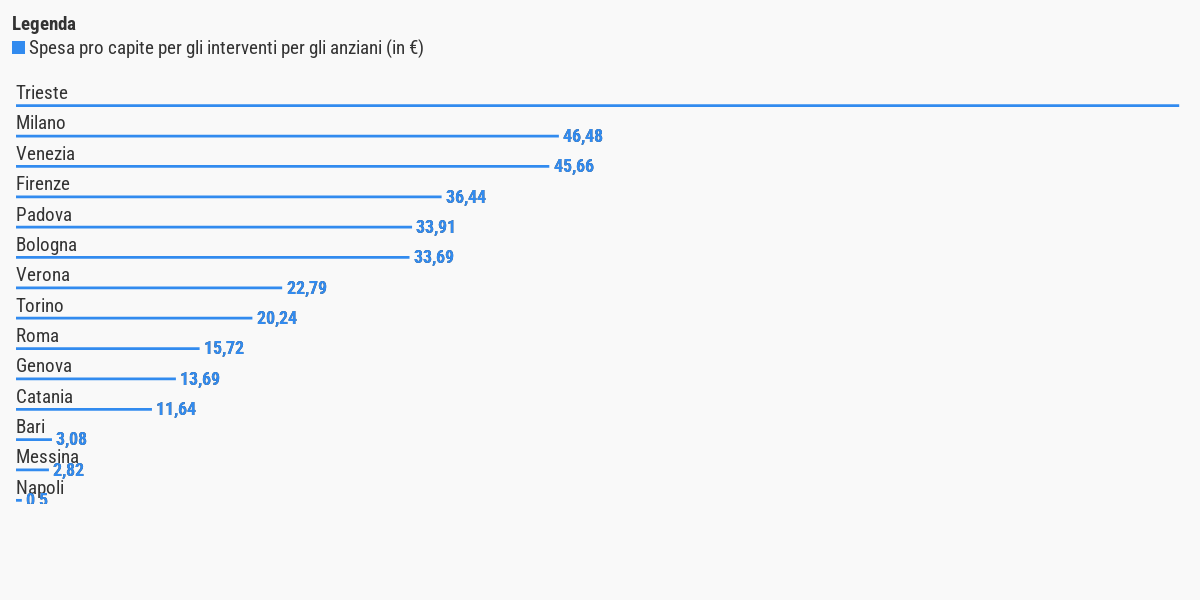Select the Roma label
The width and height of the screenshot is (1200, 600).
tap(37, 336)
